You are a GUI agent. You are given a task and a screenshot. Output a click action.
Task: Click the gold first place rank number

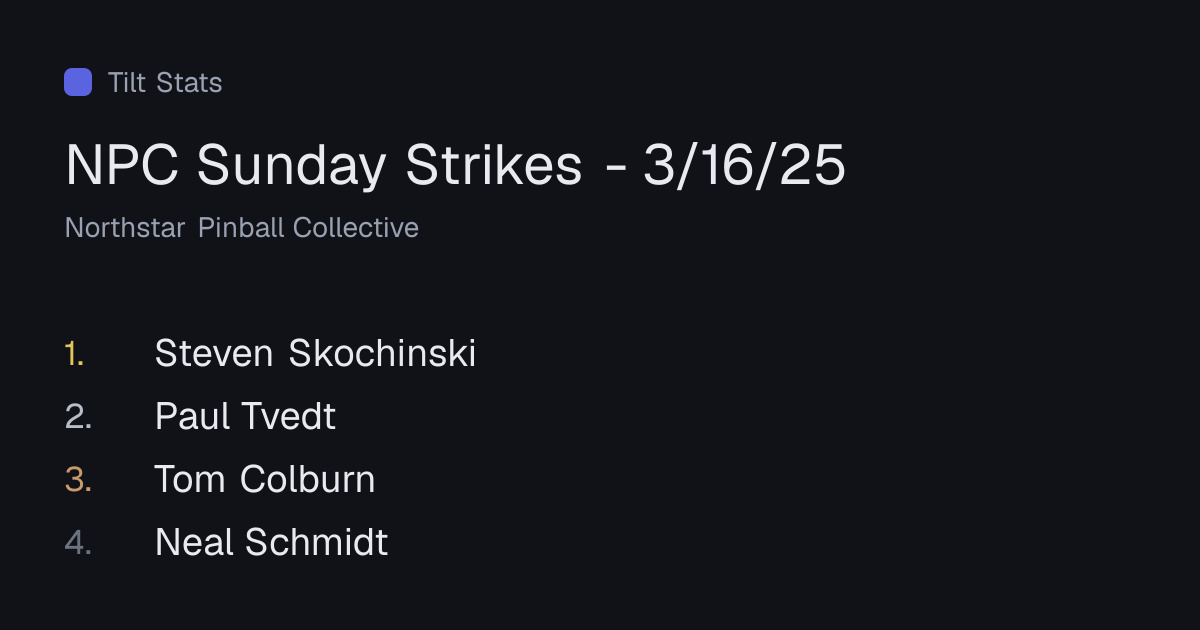(x=74, y=353)
